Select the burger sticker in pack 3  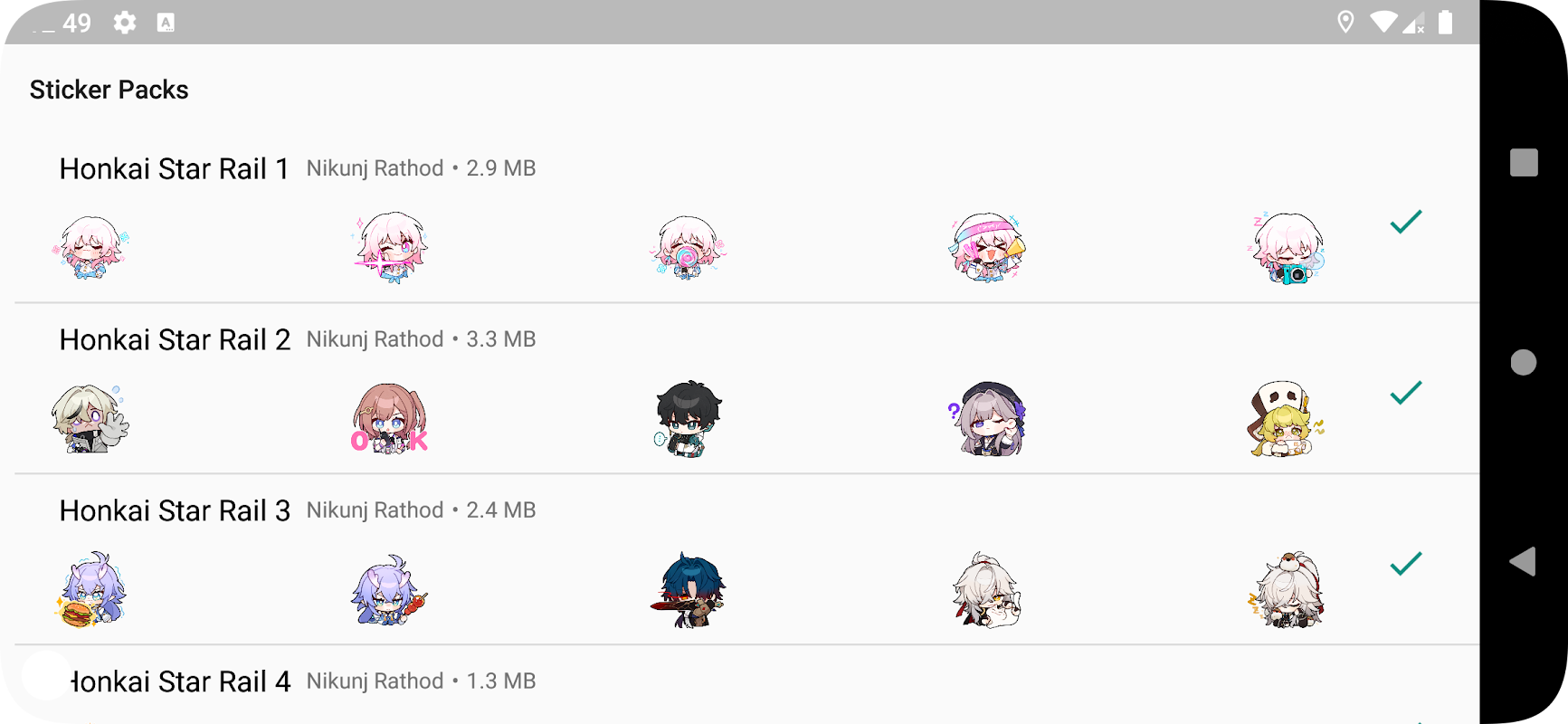click(x=90, y=590)
